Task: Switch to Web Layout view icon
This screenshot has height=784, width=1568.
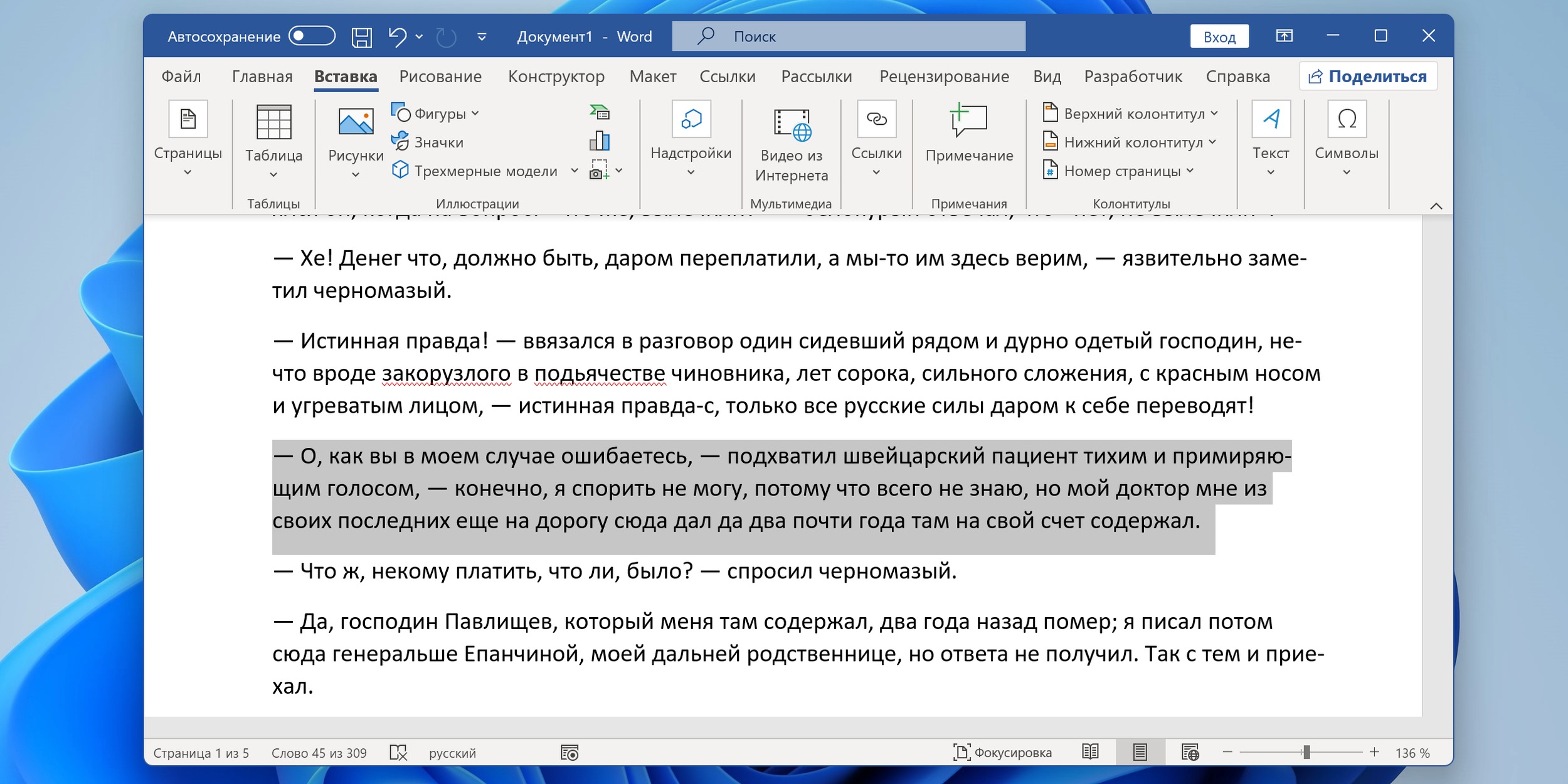Action: pos(1190,752)
